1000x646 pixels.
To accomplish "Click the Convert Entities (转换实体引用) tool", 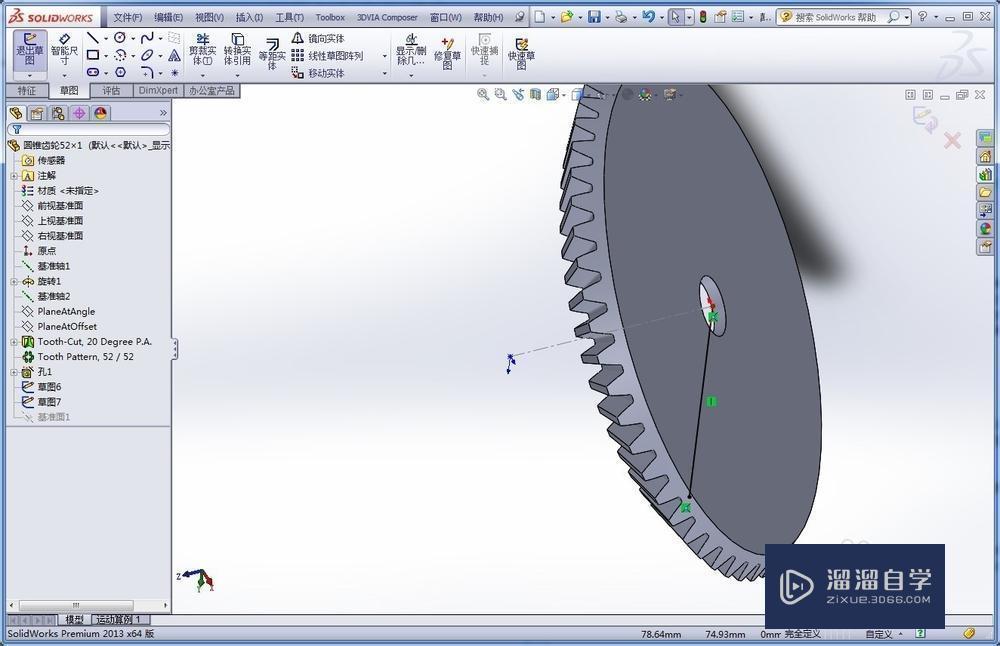I will tap(237, 50).
